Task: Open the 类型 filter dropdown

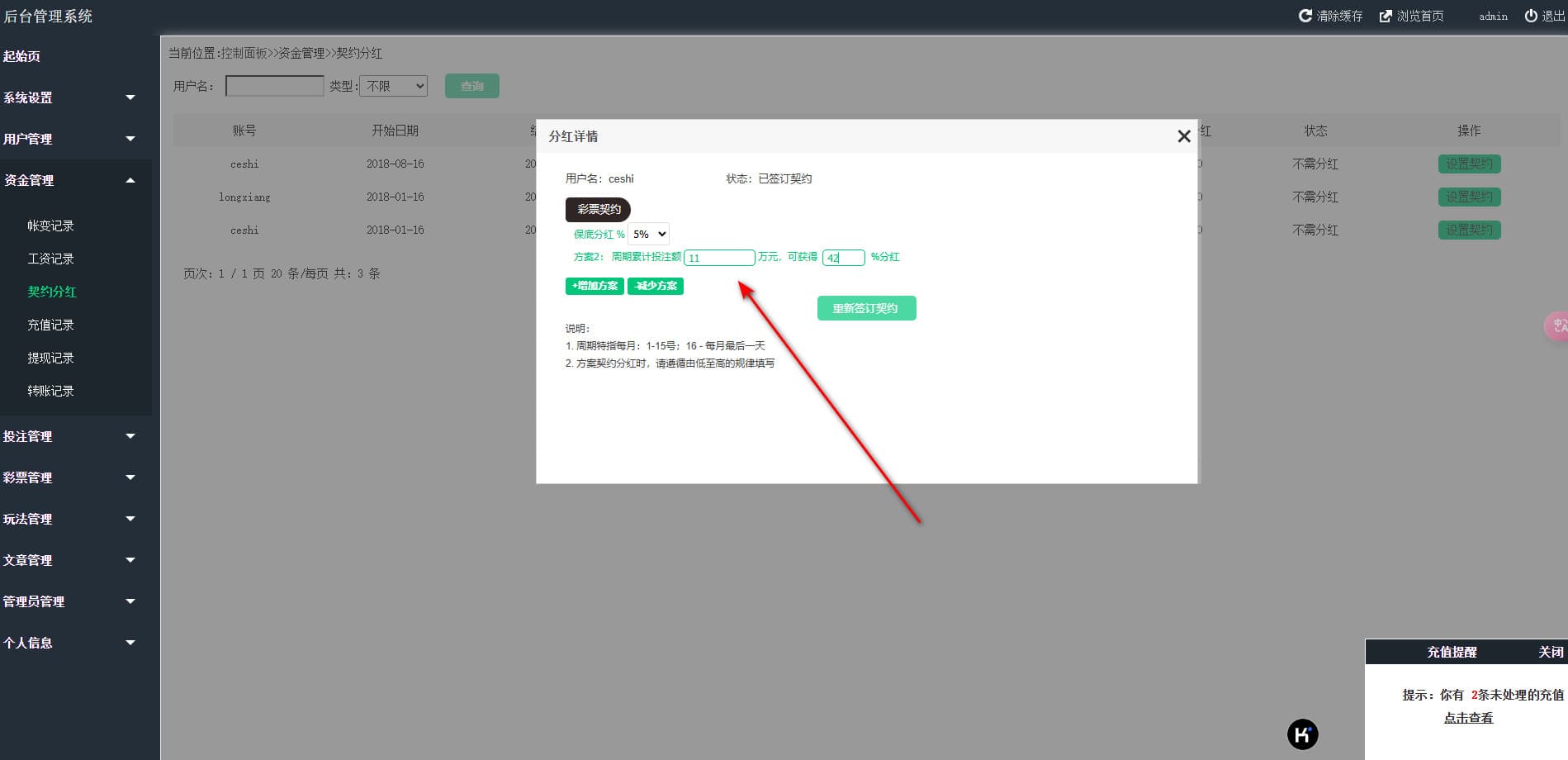Action: [393, 86]
